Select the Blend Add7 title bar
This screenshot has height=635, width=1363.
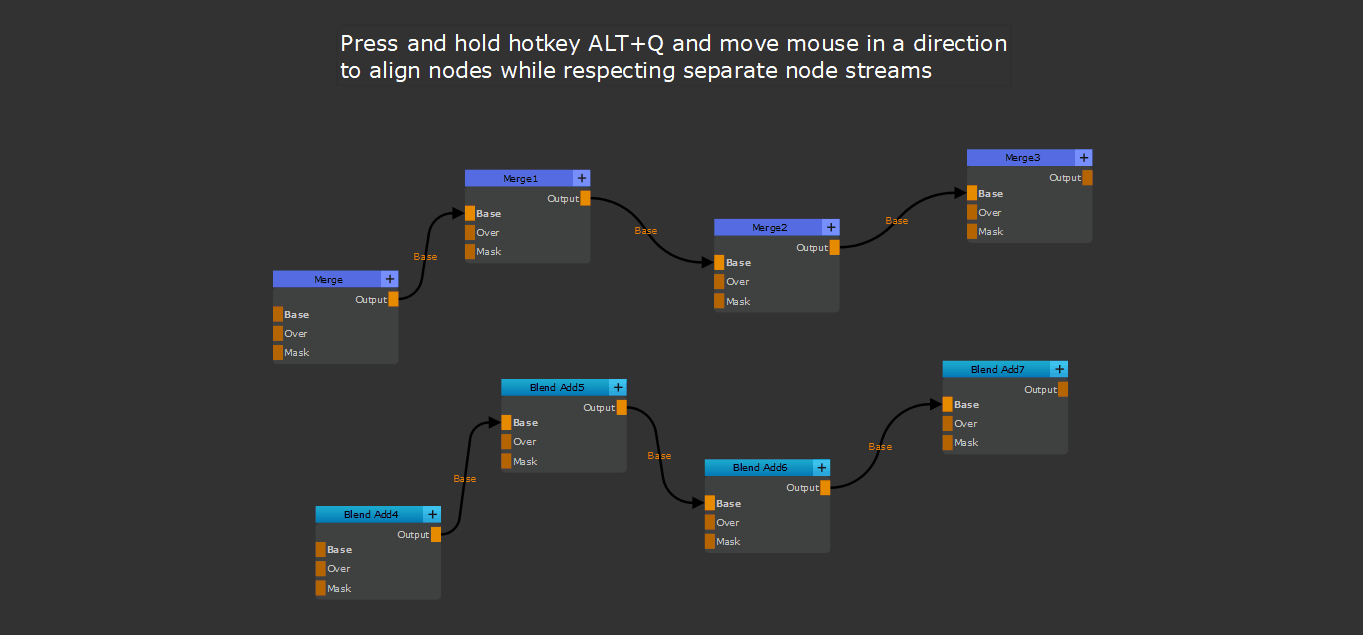click(x=996, y=369)
